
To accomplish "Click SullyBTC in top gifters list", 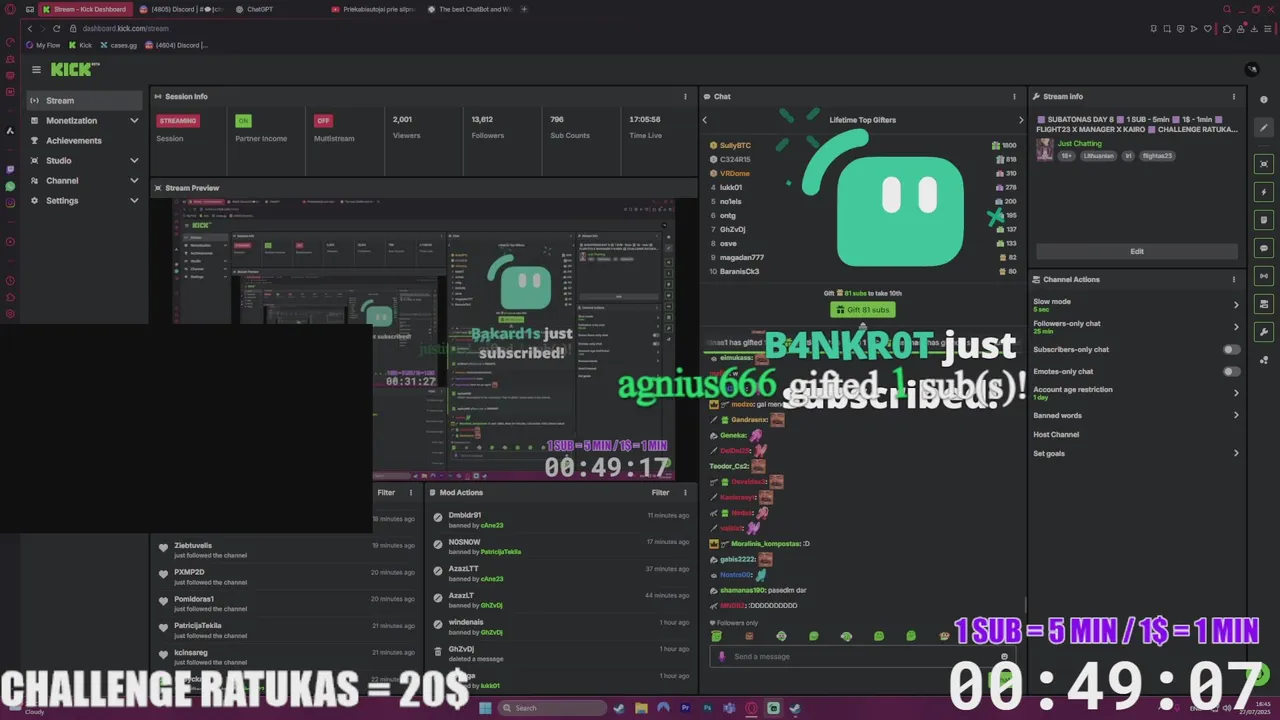I will click(735, 146).
